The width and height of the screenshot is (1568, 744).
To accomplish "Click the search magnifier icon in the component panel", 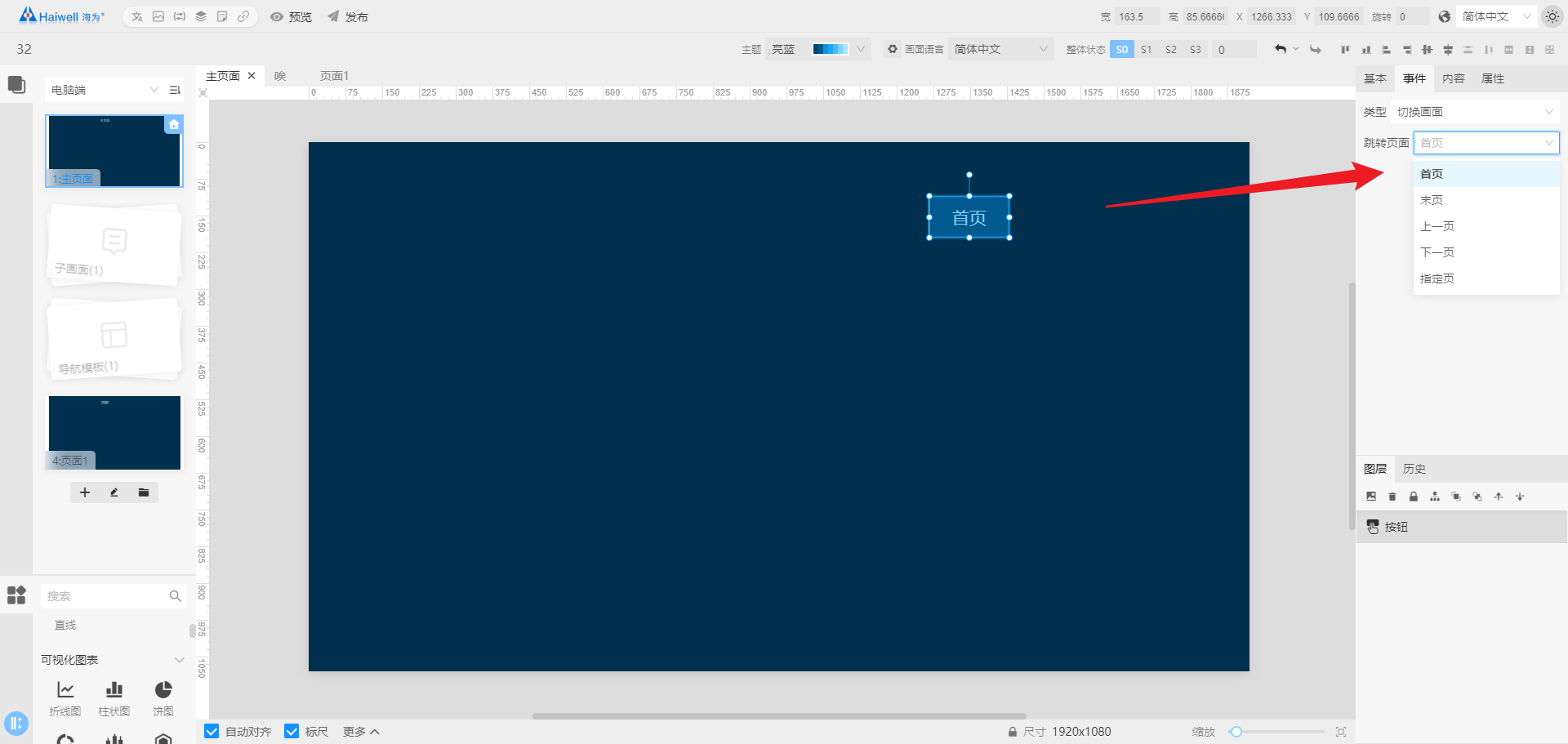I will click(x=175, y=596).
